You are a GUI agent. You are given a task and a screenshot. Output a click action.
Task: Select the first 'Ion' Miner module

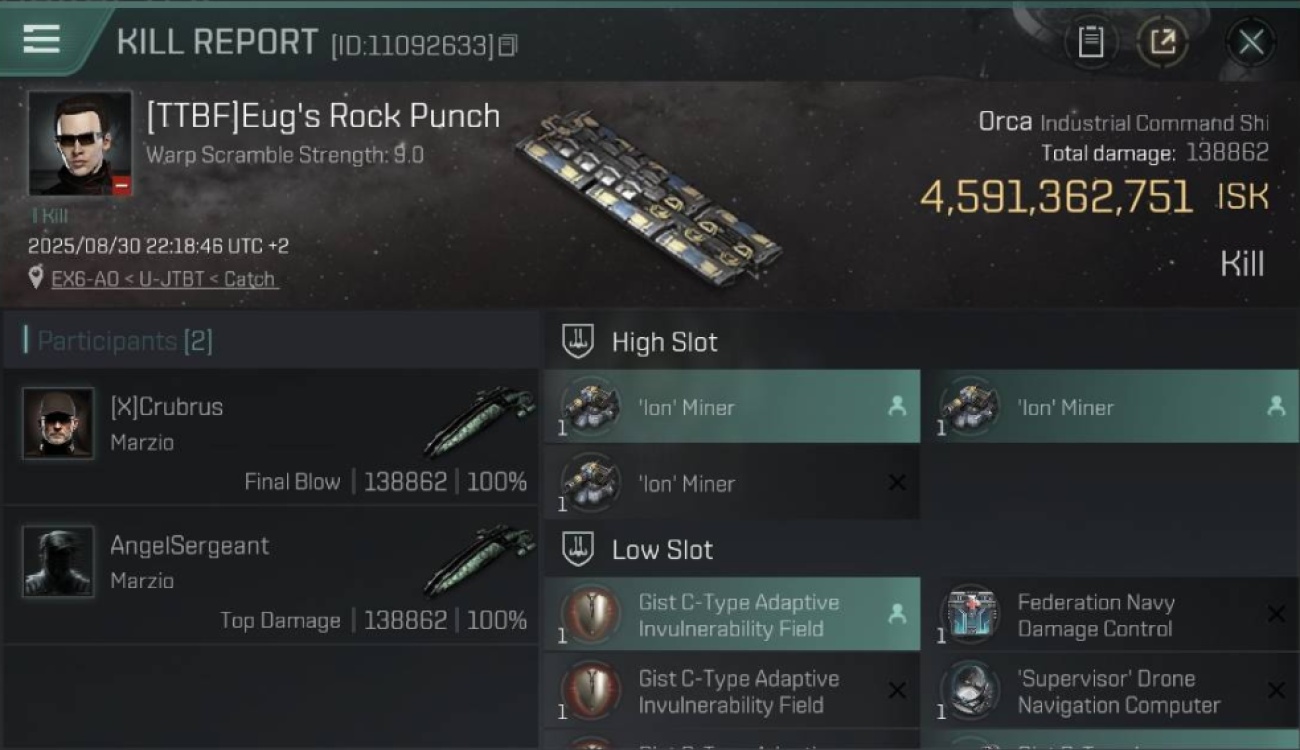click(732, 407)
